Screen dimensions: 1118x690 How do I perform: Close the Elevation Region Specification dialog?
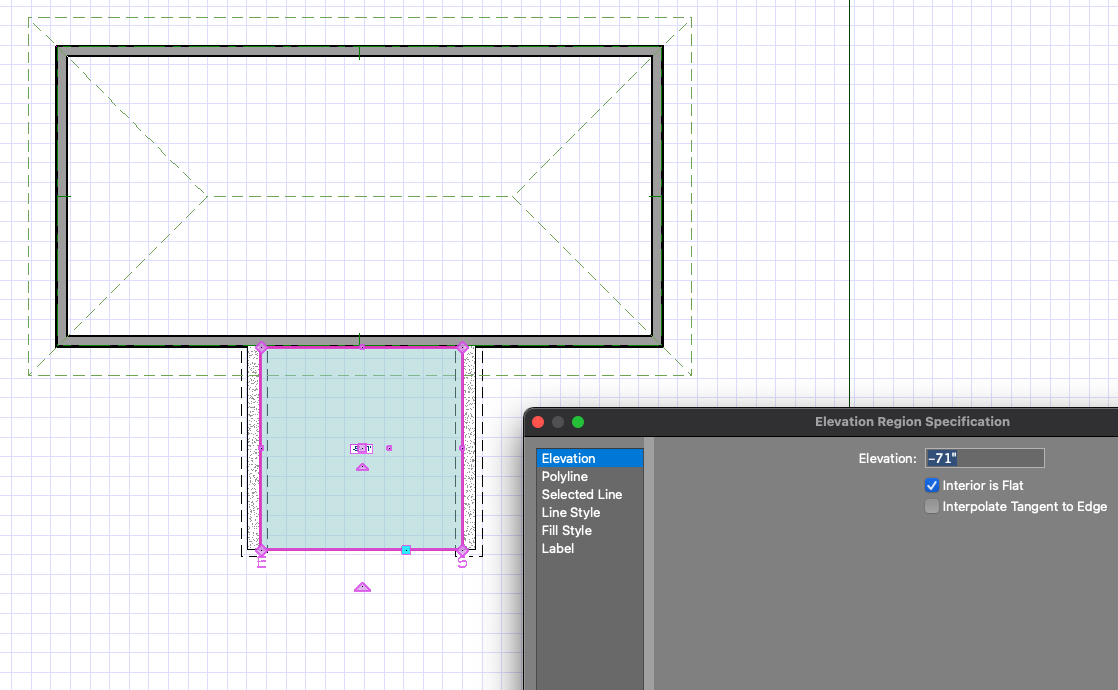point(538,422)
